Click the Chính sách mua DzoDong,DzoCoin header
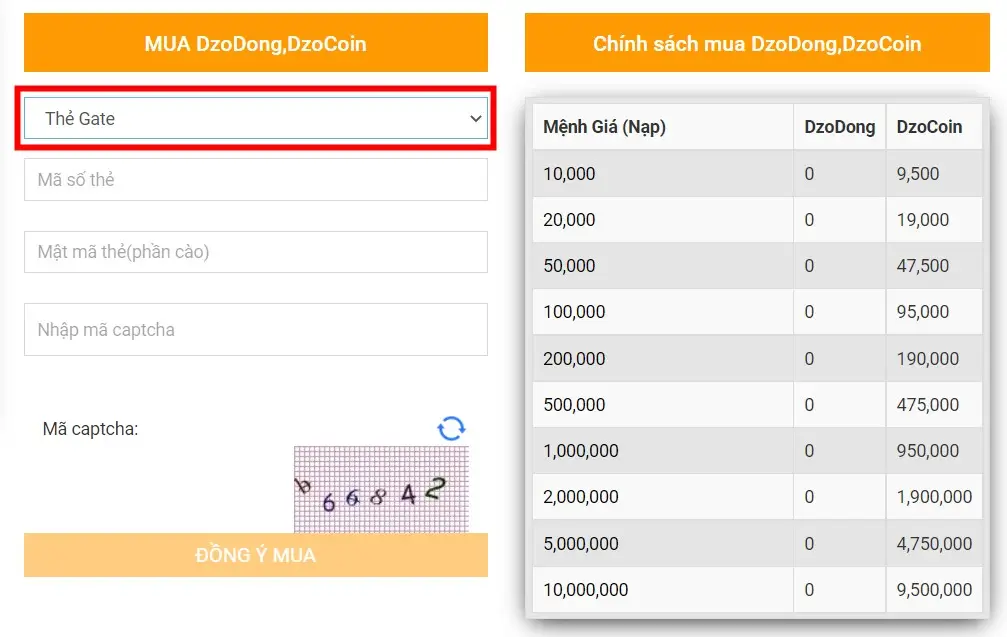1007x637 pixels. point(756,43)
